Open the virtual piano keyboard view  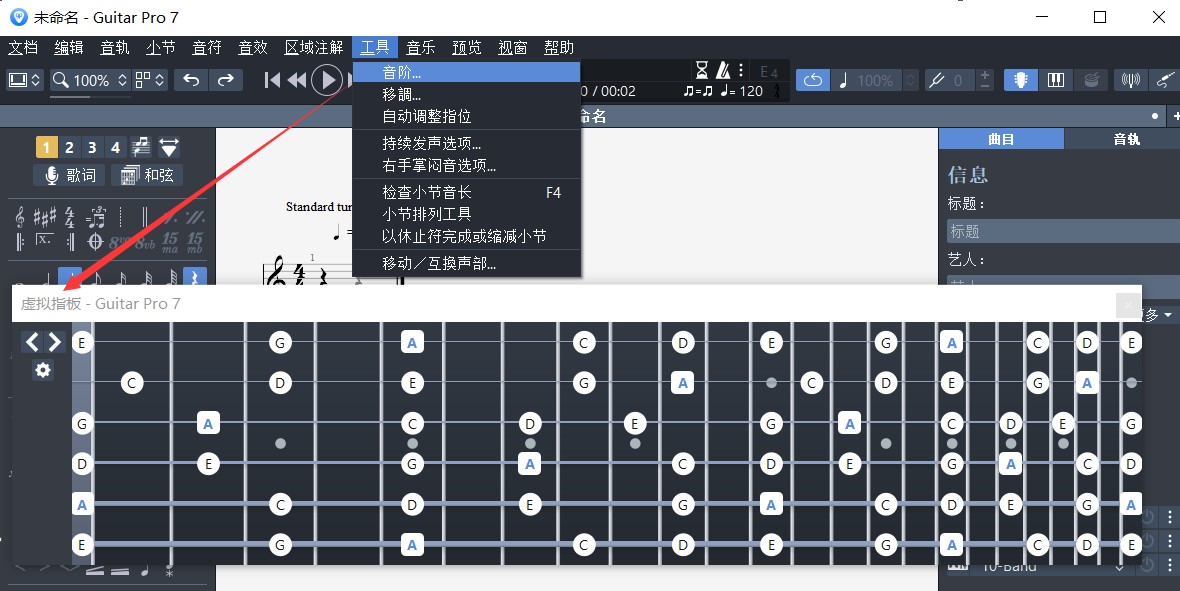tap(1056, 80)
